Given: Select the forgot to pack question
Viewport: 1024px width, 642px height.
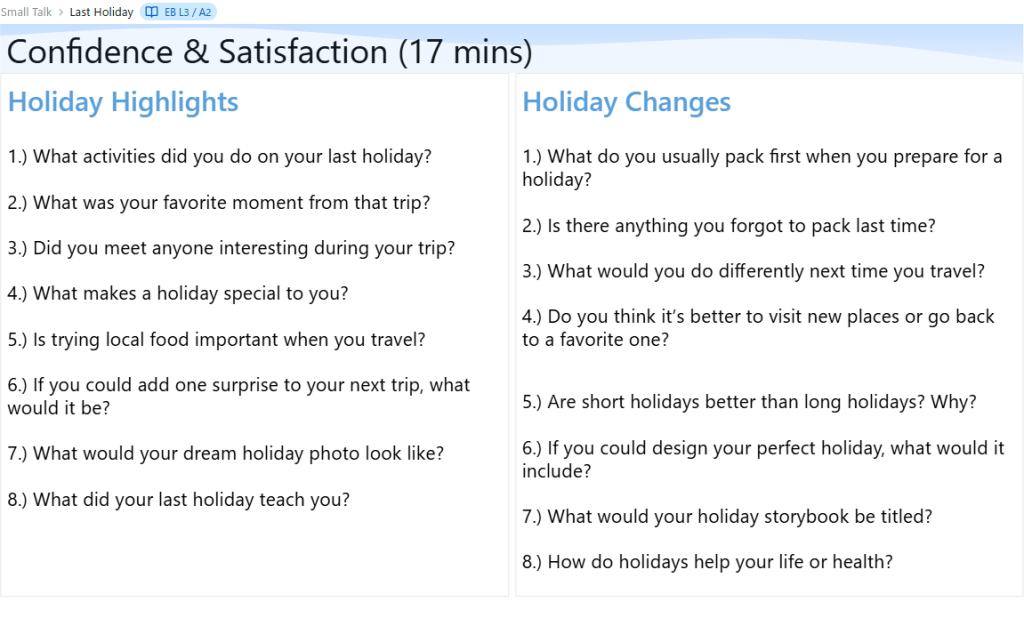Looking at the screenshot, I should 728,226.
